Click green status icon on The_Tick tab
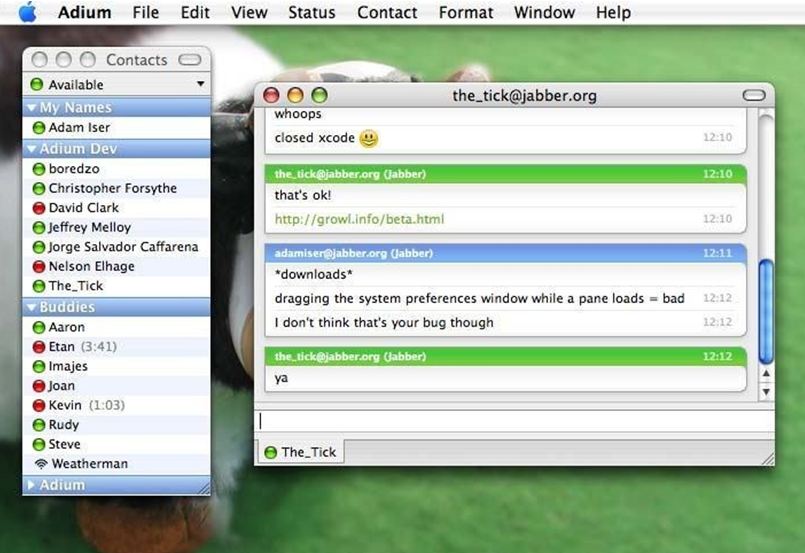This screenshot has width=805, height=553. tap(270, 452)
